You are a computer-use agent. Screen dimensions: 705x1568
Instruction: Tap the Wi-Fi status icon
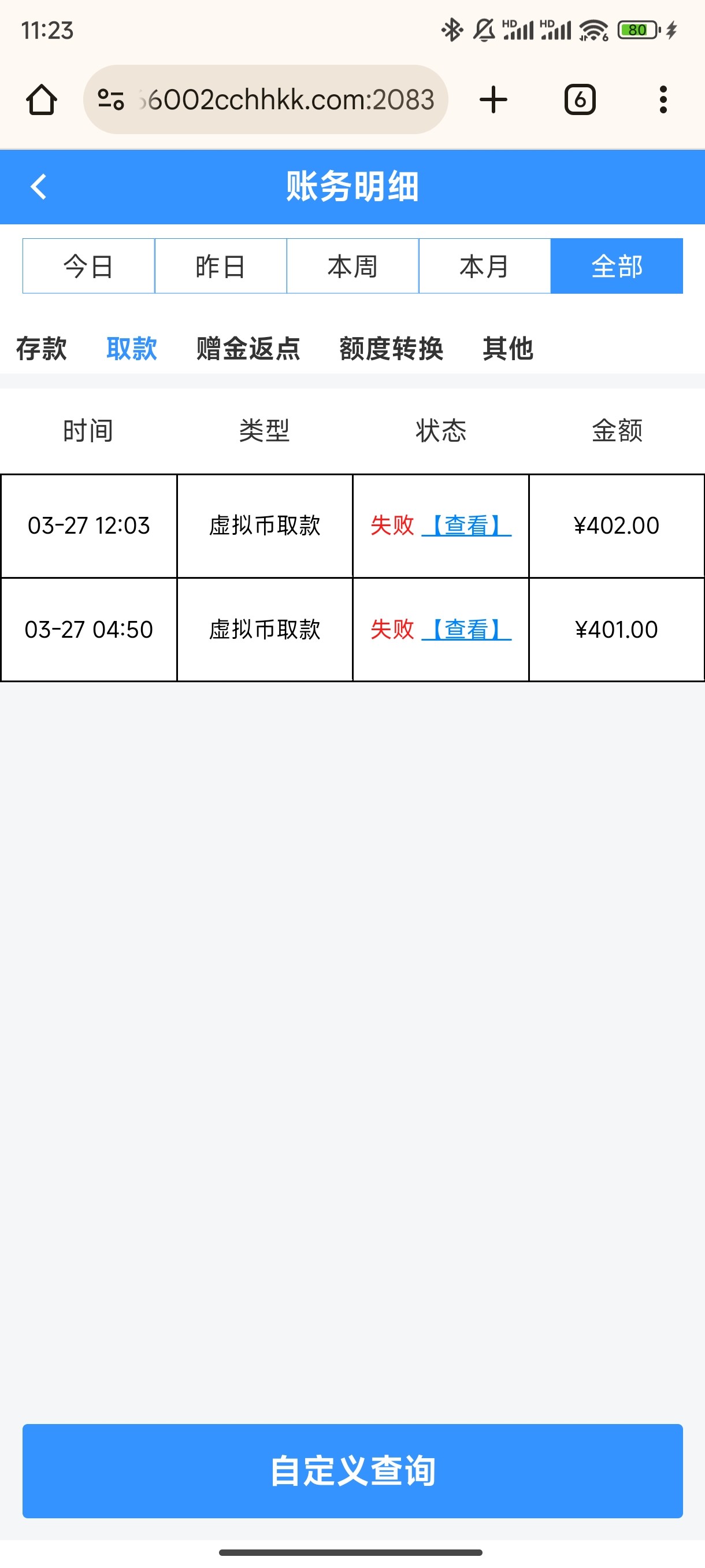593,30
